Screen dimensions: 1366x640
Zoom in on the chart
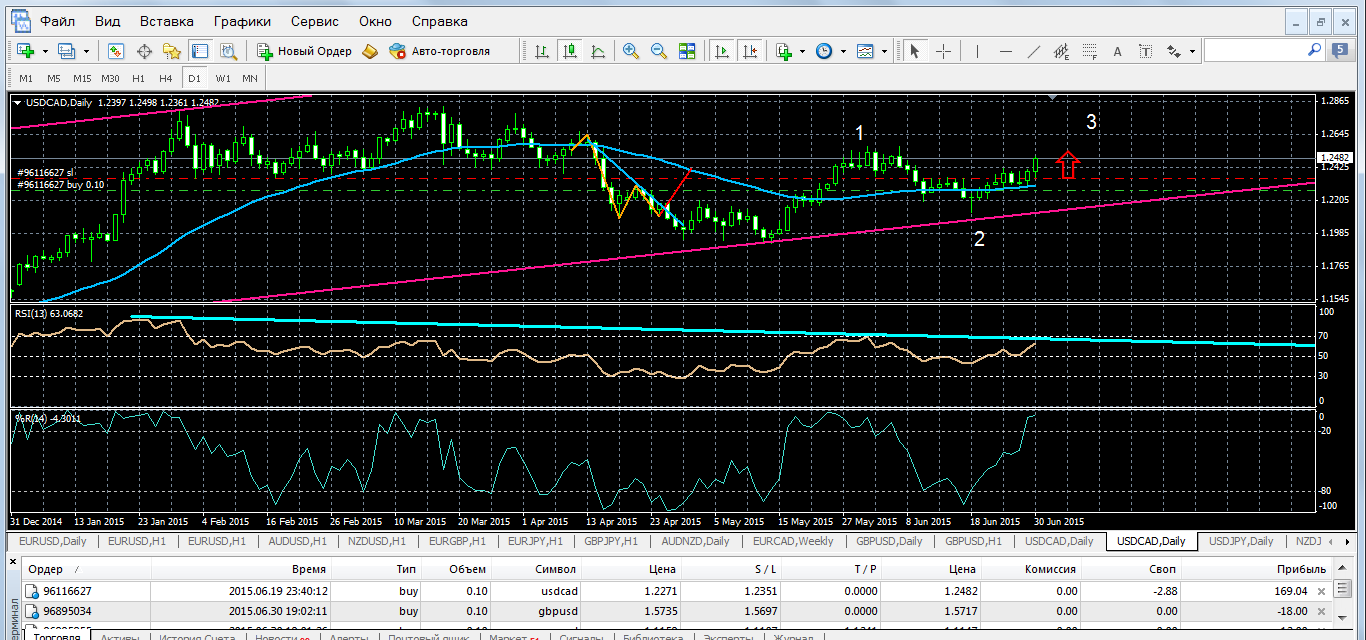coord(631,51)
